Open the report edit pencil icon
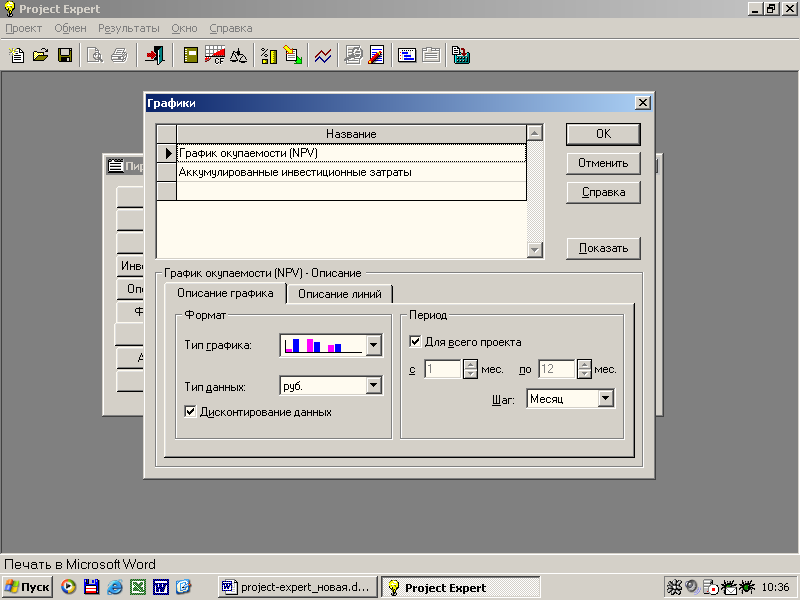 377,55
